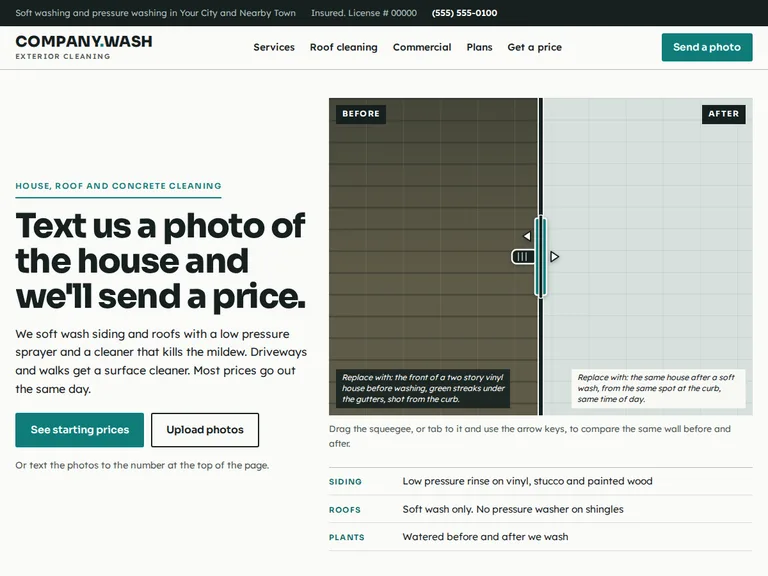Click the AFTER label on the image

coord(723,114)
